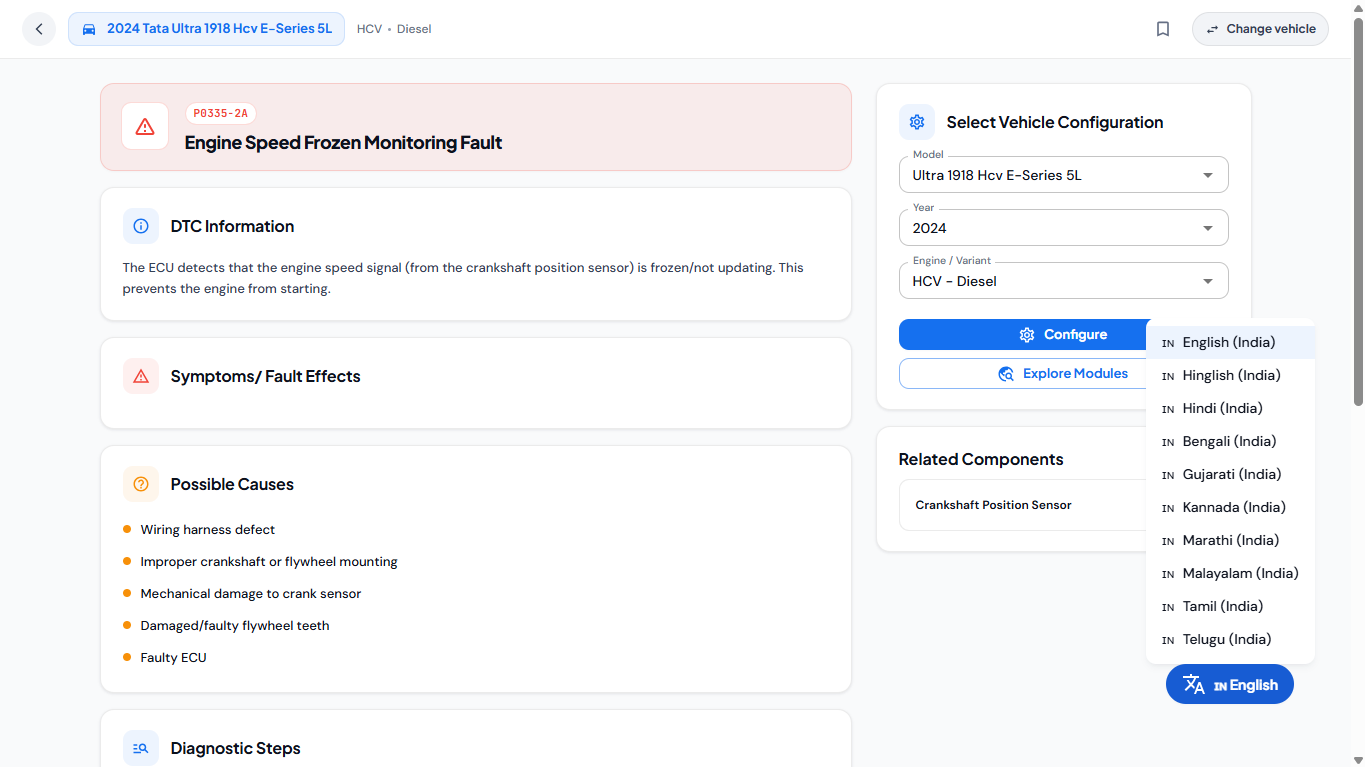
Task: Select English (India) from the language list
Action: coord(1230,342)
